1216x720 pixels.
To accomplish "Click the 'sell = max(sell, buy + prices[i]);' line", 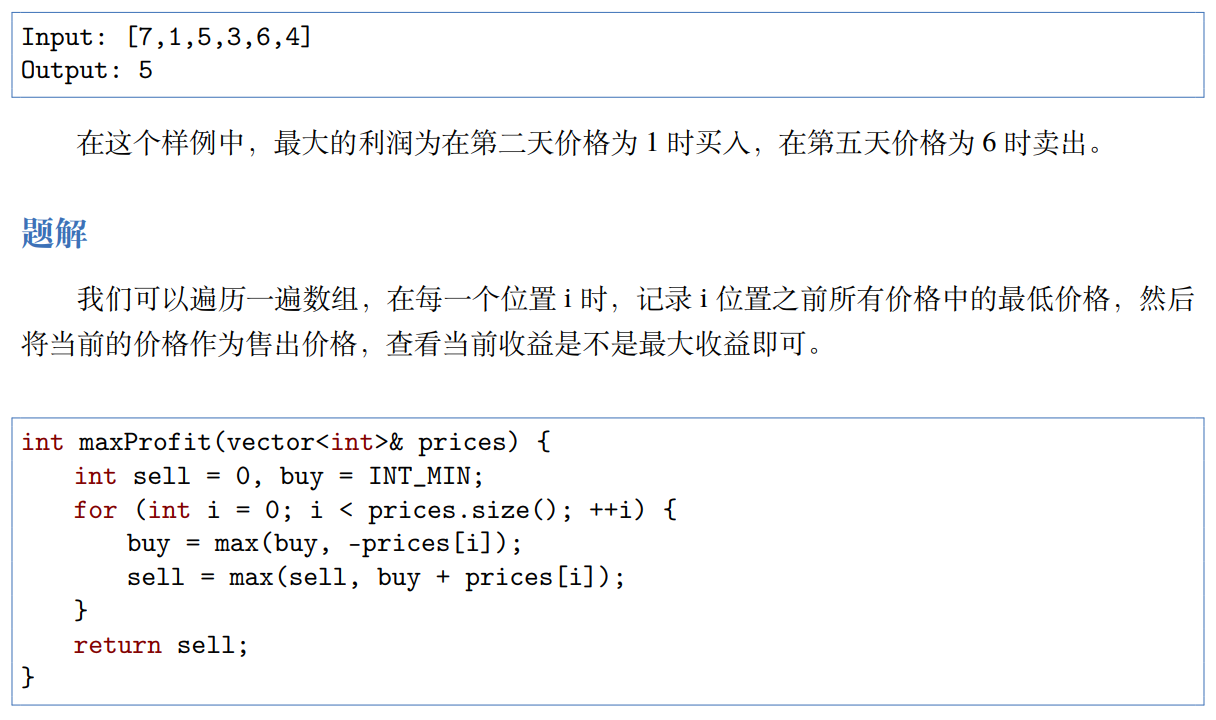I will click(376, 578).
